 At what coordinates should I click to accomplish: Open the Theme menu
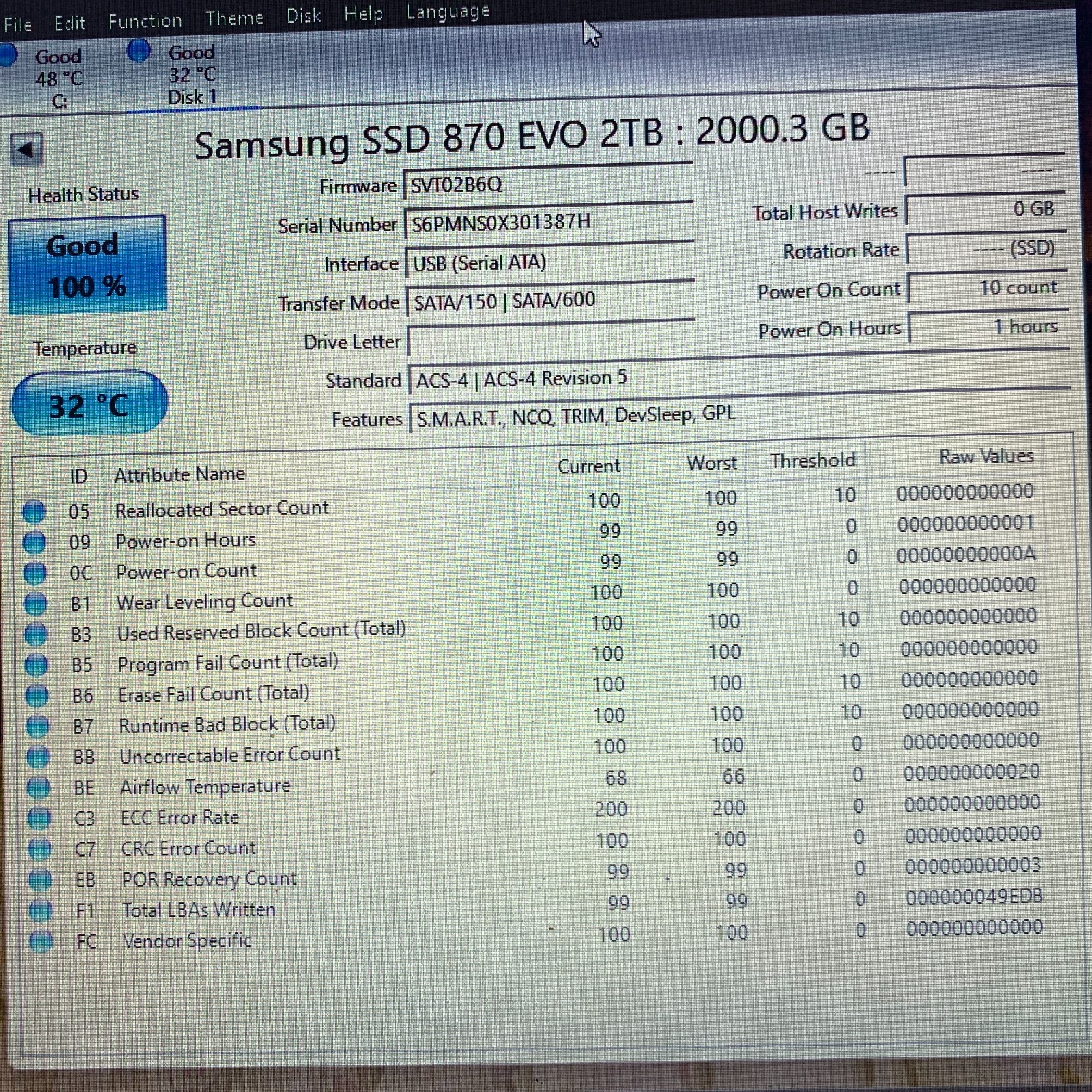pos(235,18)
